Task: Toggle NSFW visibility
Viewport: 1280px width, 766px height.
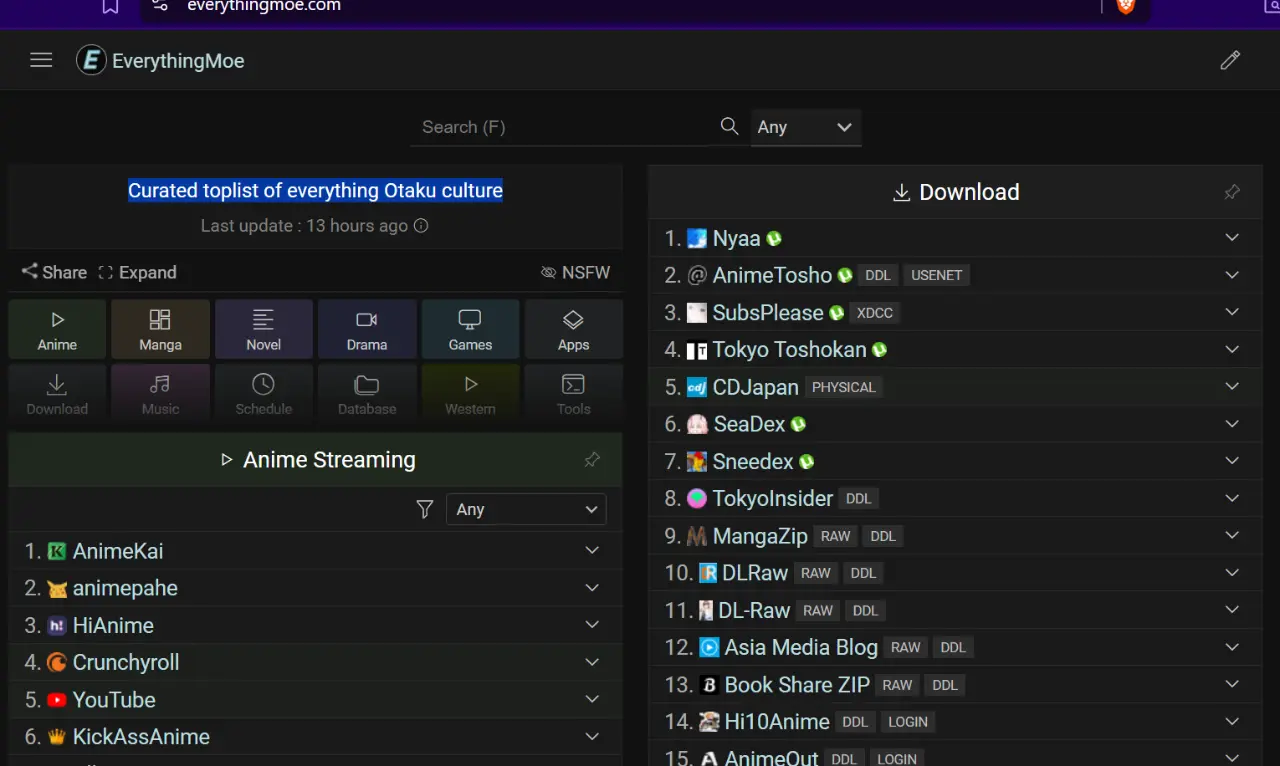Action: [x=575, y=272]
